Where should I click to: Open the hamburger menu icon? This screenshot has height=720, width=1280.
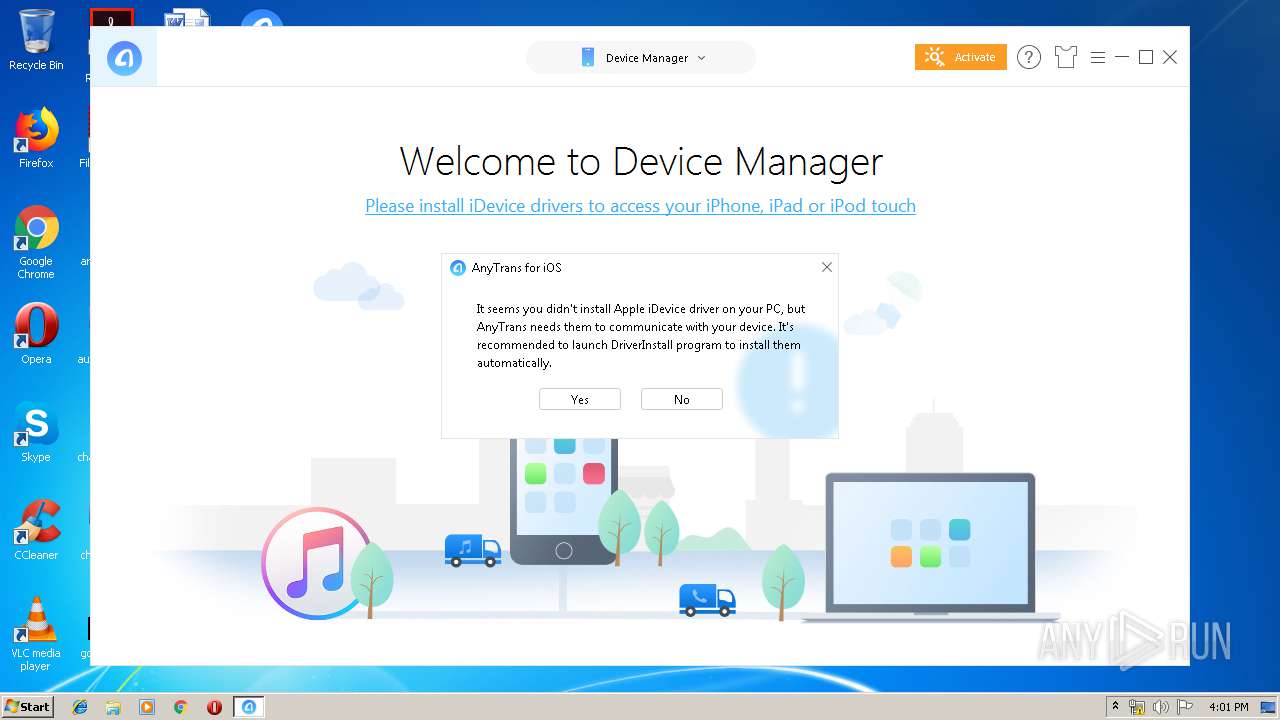point(1097,57)
